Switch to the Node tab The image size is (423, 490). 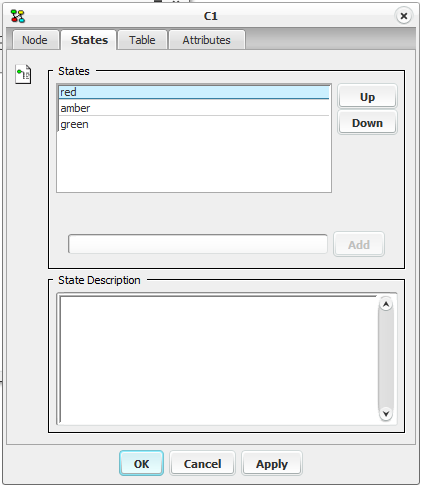click(35, 40)
